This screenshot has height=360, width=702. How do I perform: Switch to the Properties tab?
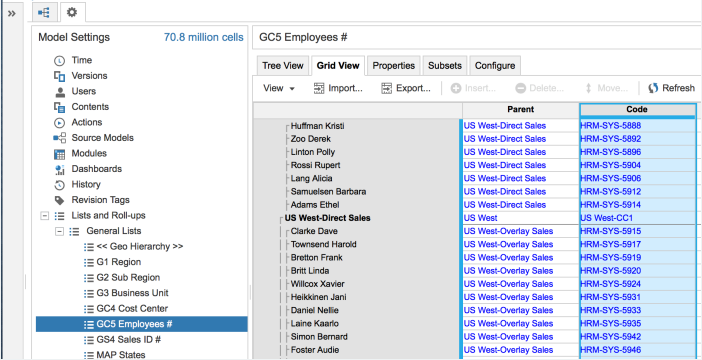pos(394,66)
